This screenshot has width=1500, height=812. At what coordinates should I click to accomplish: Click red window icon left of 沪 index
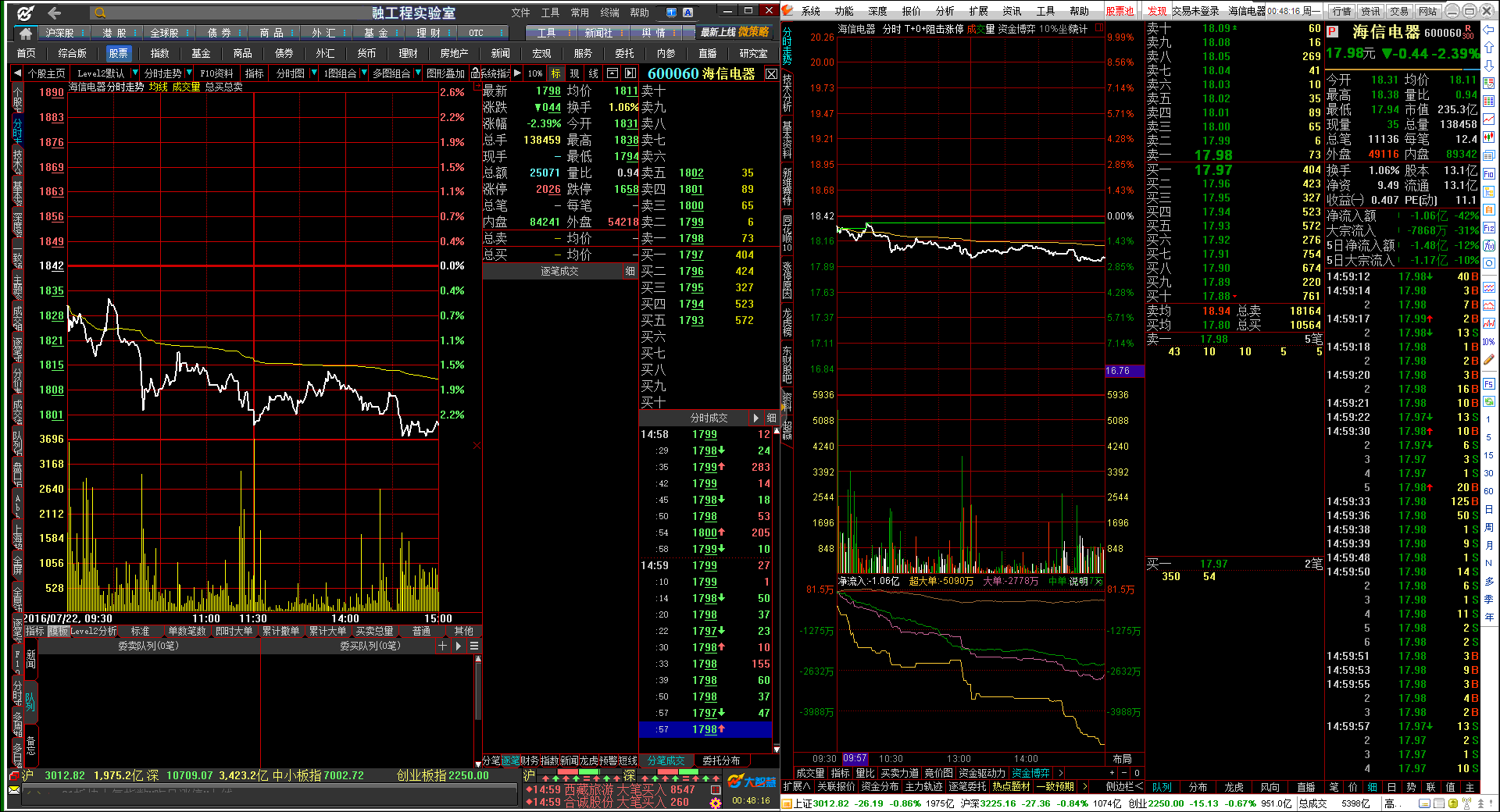(13, 775)
